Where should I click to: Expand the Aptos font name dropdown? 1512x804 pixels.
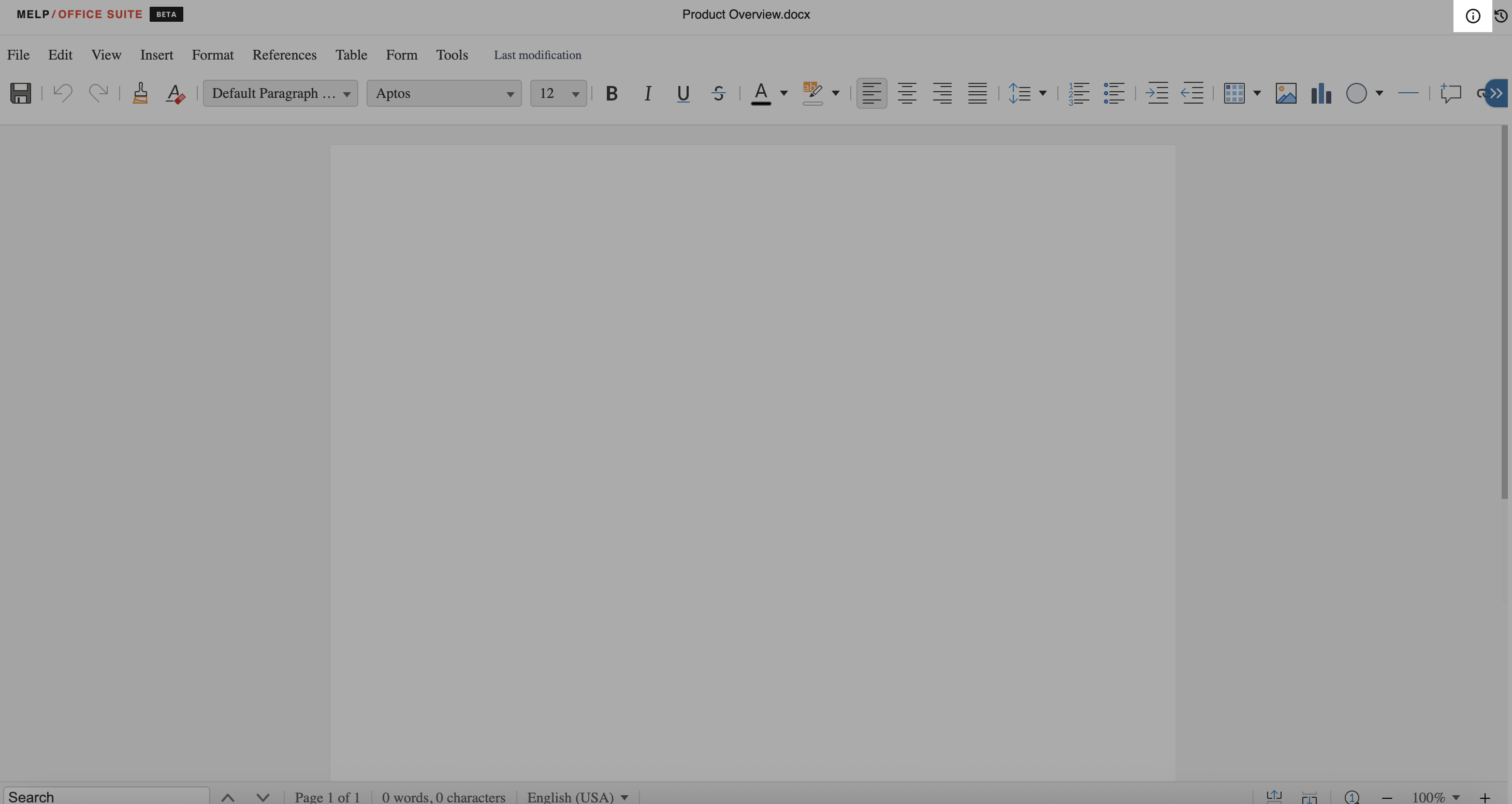pyautogui.click(x=444, y=93)
